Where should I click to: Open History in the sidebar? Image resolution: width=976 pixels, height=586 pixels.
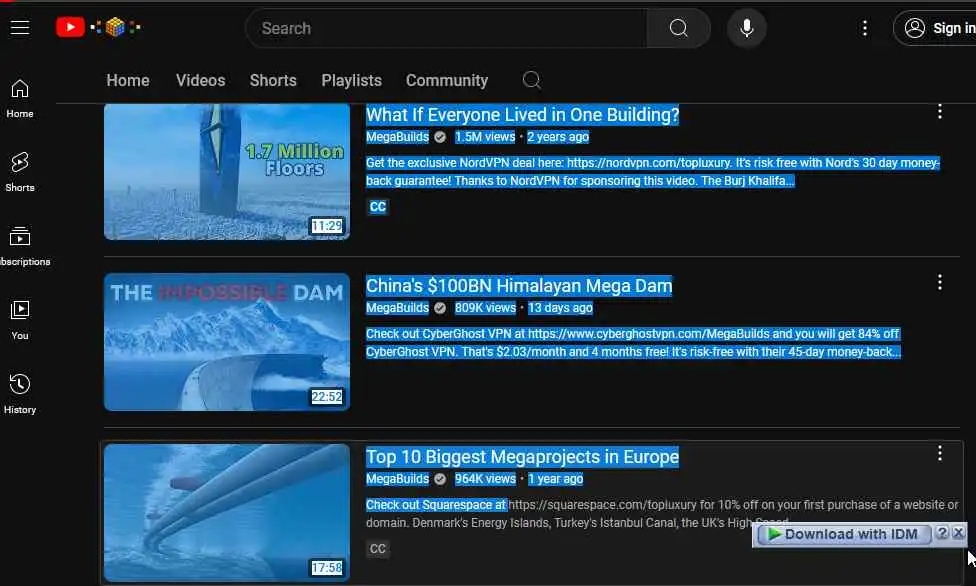point(20,395)
